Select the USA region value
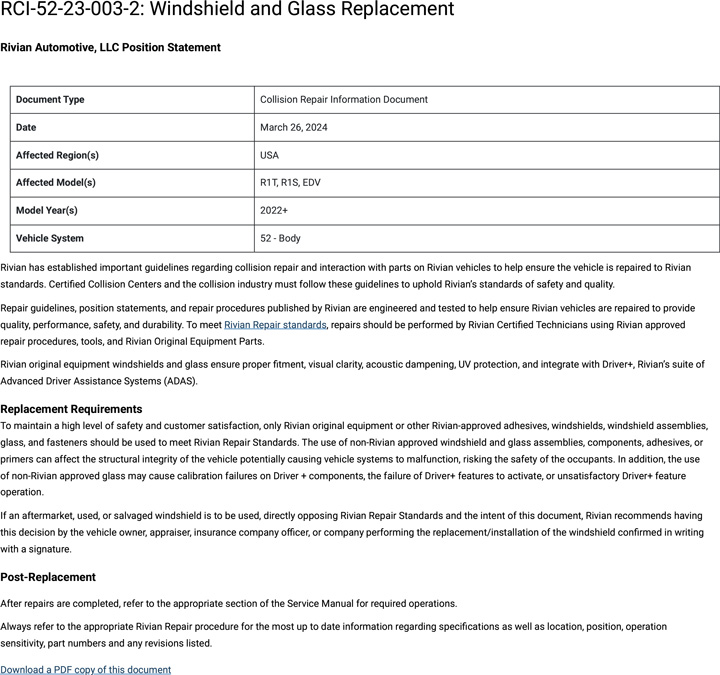The image size is (720, 675). pyautogui.click(x=270, y=155)
